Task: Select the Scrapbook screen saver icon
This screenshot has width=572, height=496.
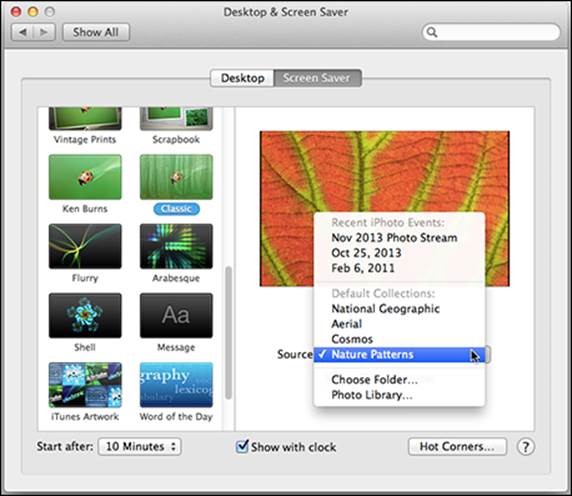Action: click(x=176, y=119)
